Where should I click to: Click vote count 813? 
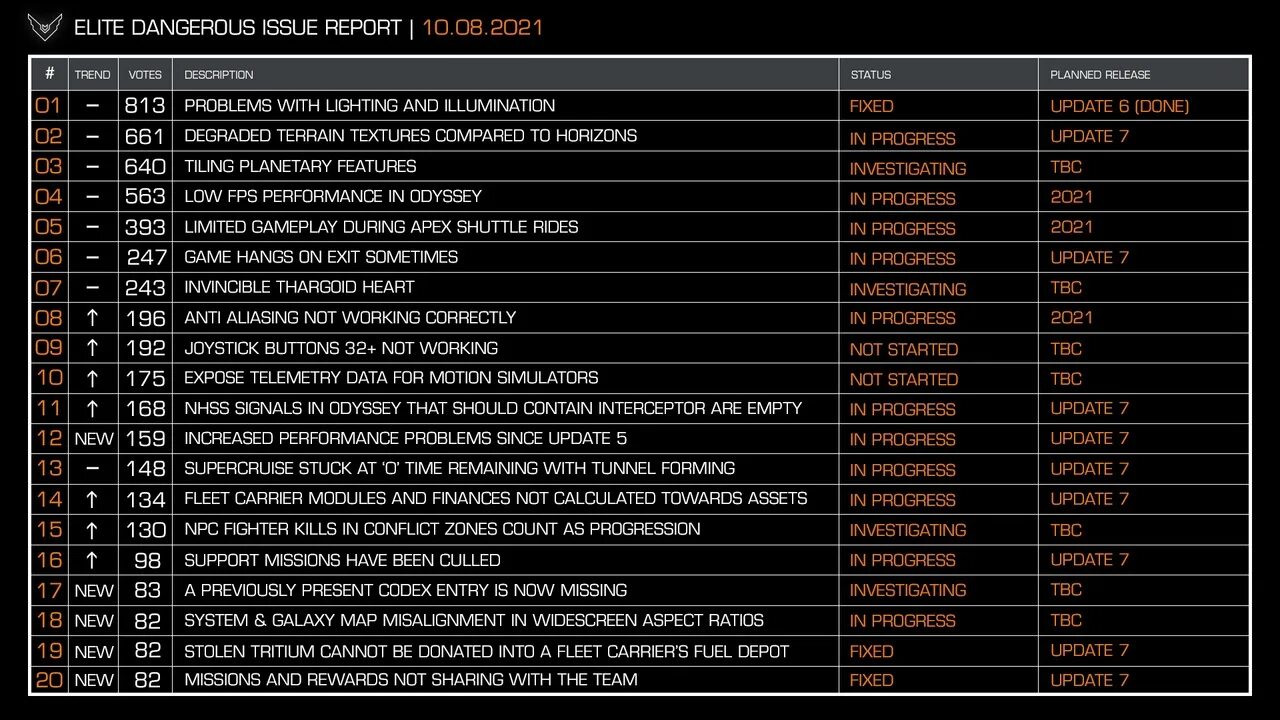coord(145,106)
